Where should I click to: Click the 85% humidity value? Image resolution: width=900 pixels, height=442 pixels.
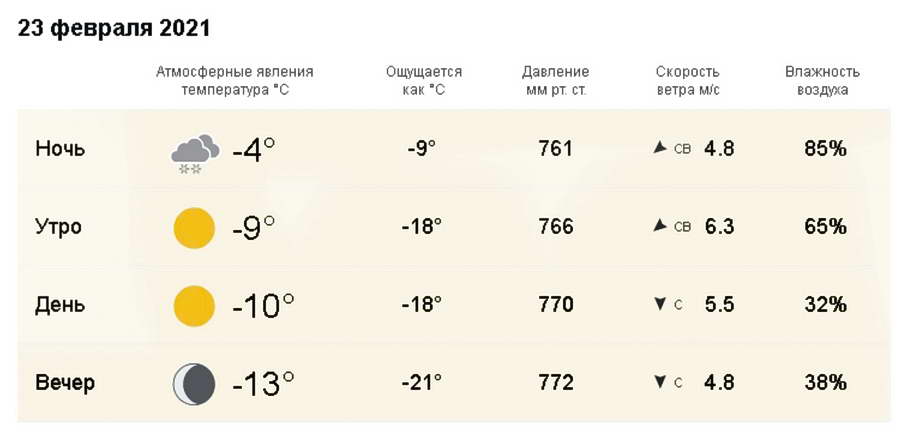click(x=825, y=149)
